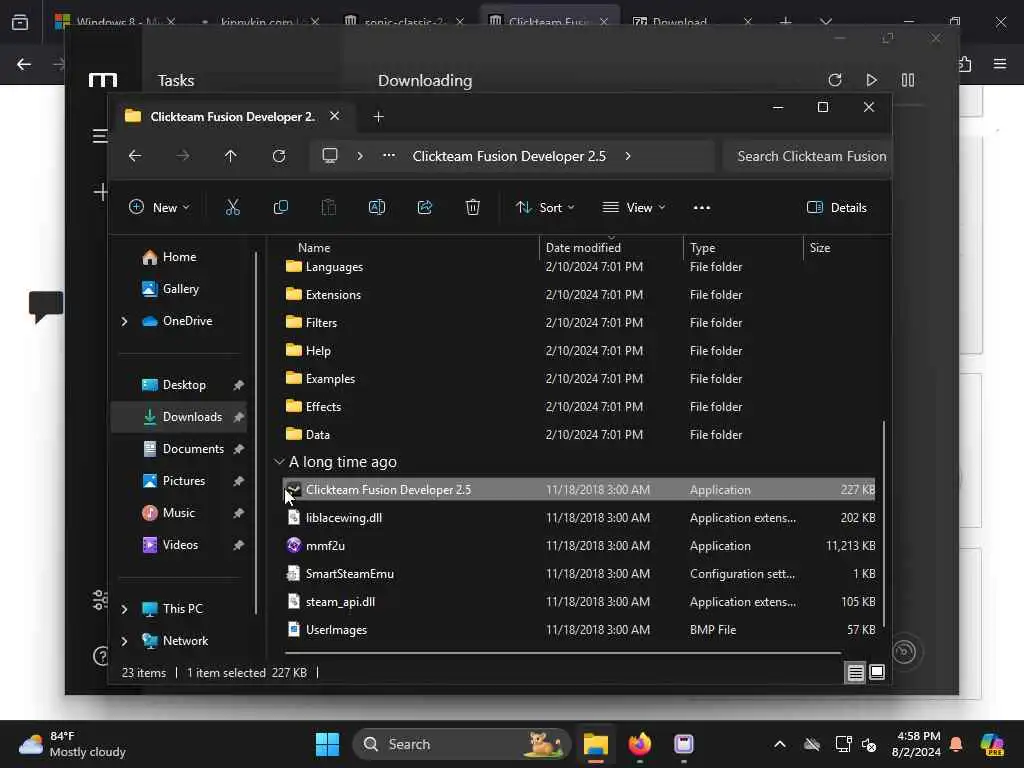Expand the Network tree node

point(124,641)
